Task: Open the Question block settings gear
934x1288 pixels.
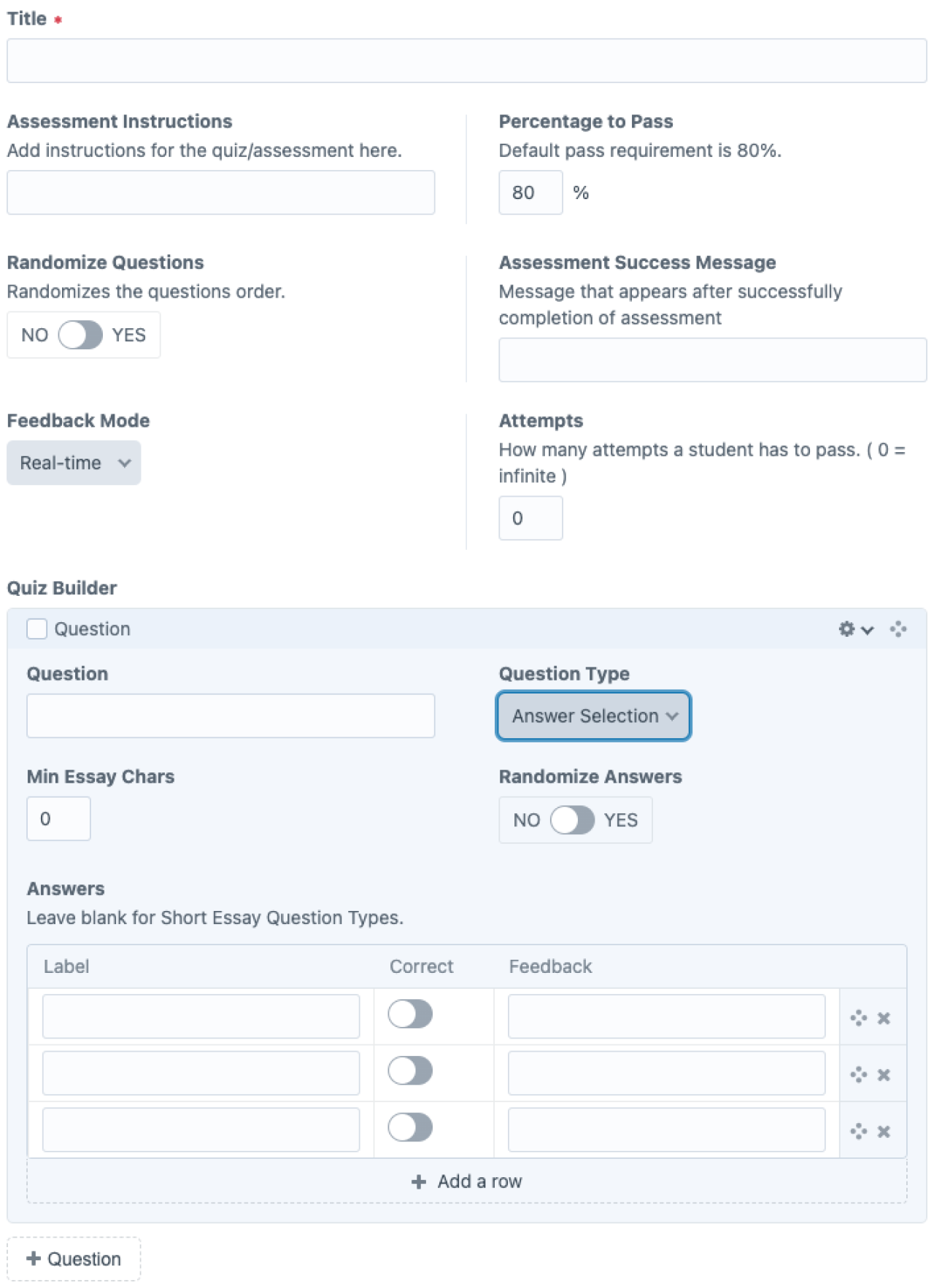Action: tap(846, 629)
